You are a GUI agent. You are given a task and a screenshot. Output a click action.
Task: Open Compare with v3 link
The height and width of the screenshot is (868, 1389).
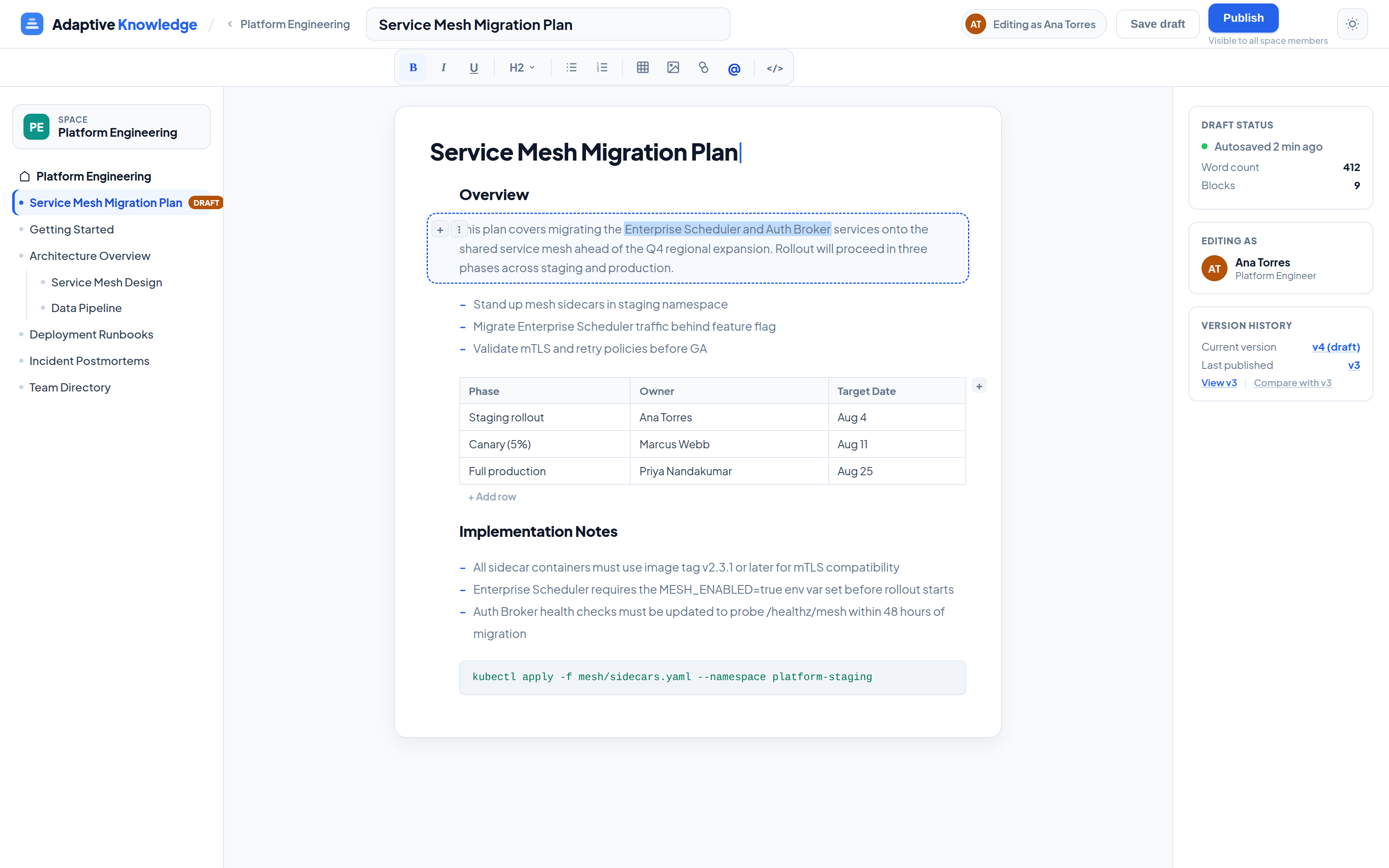[1292, 383]
